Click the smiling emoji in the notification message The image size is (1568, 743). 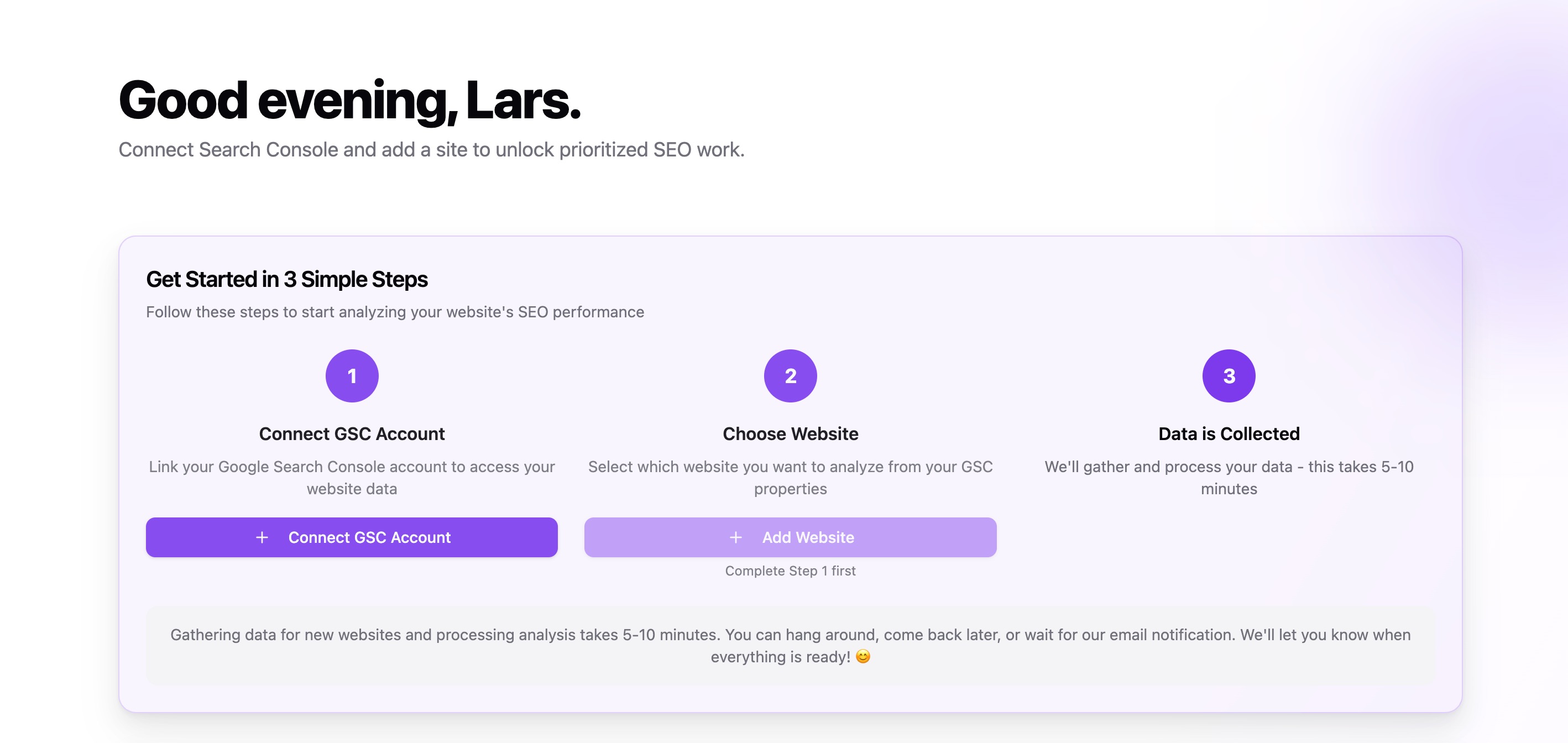(864, 656)
